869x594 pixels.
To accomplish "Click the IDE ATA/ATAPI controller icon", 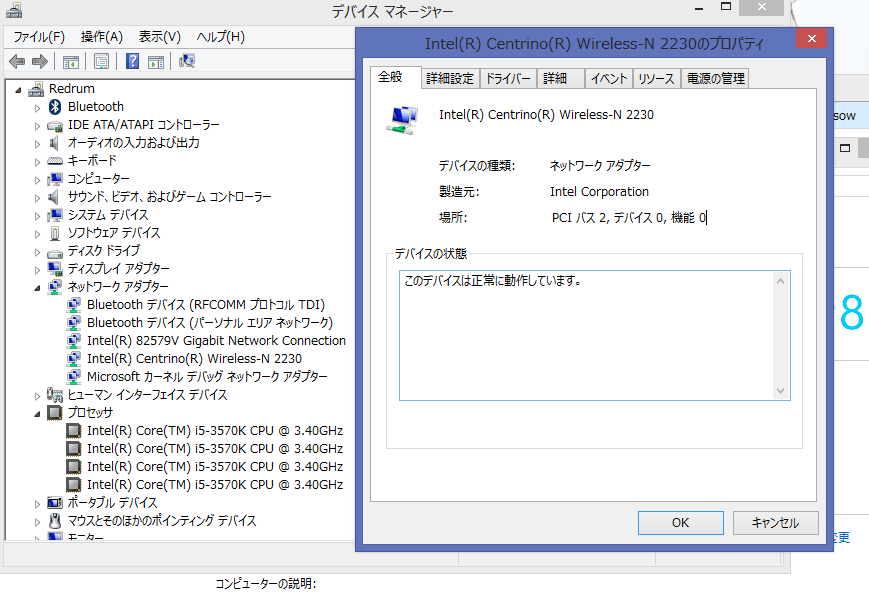I will tap(55, 125).
